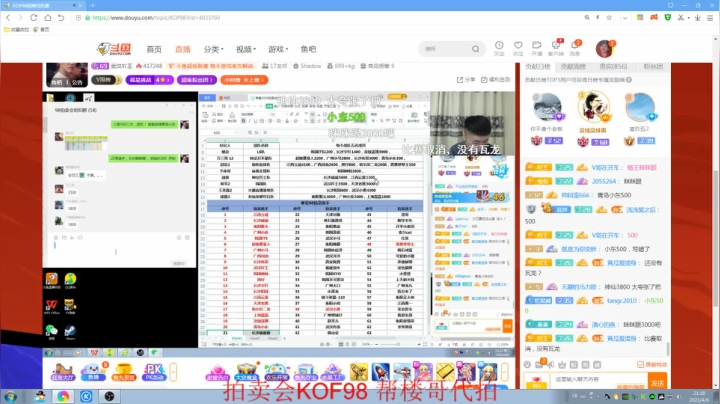Open the 历史 history clock icon

[x=499, y=48]
